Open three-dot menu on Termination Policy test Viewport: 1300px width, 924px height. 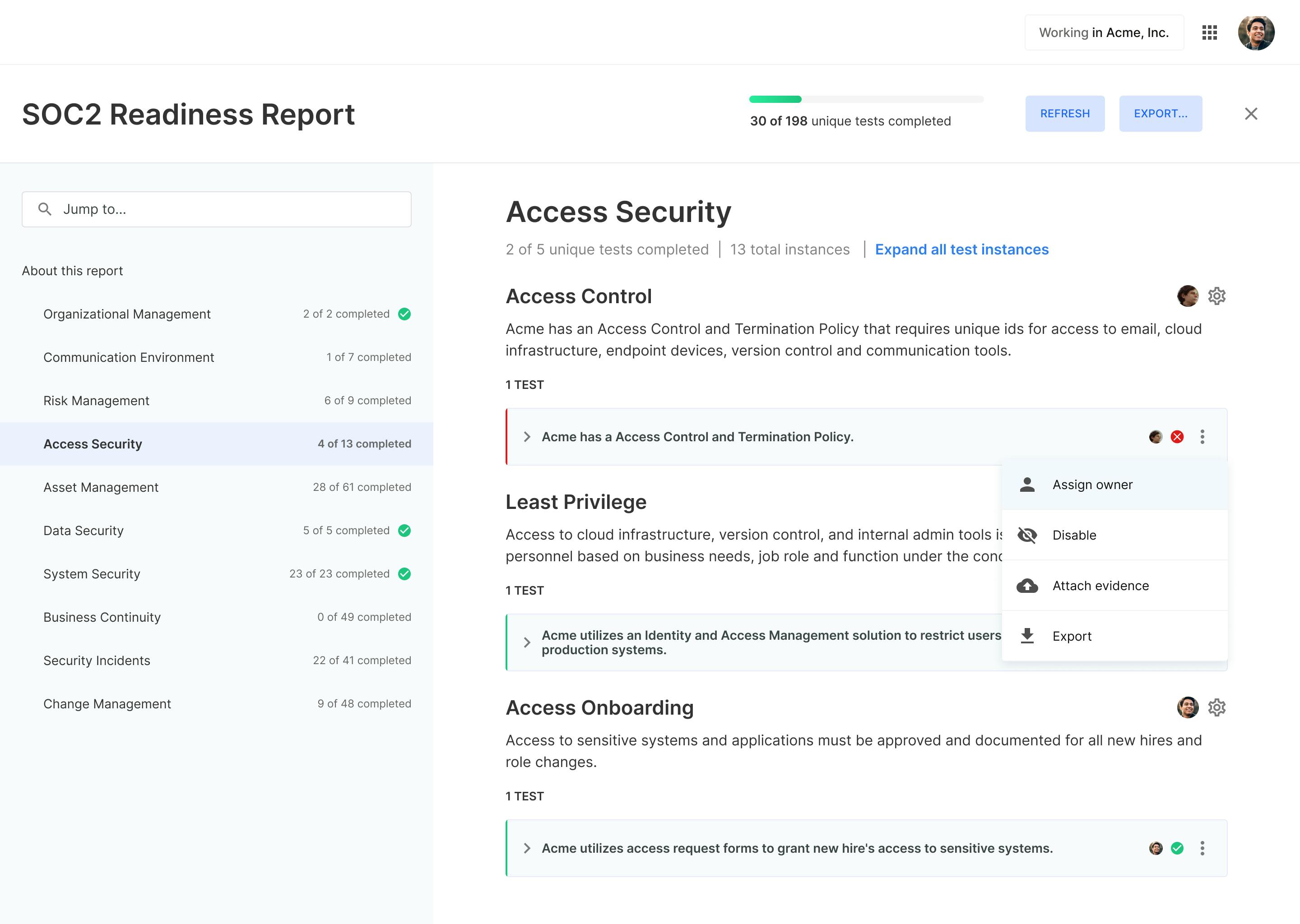[1202, 437]
